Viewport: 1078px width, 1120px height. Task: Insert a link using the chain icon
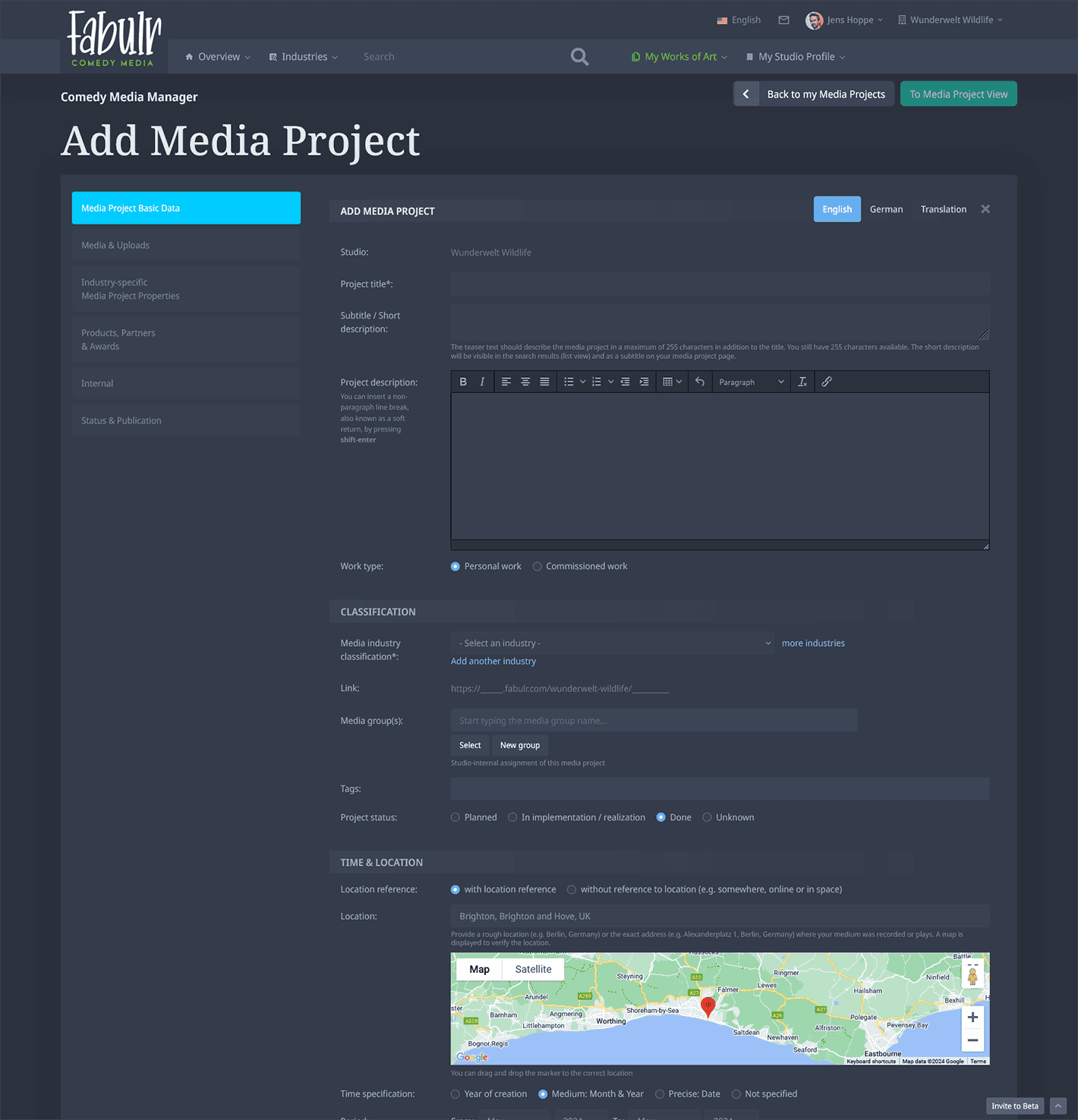pos(827,382)
